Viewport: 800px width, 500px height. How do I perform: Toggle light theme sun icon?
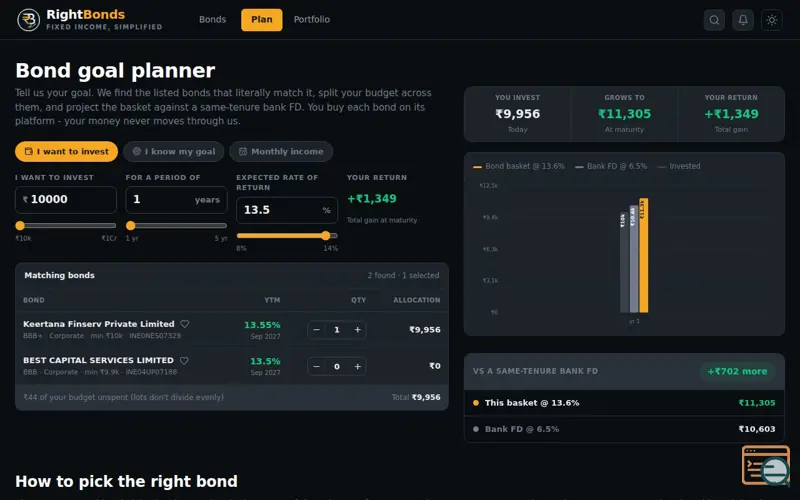coord(771,20)
